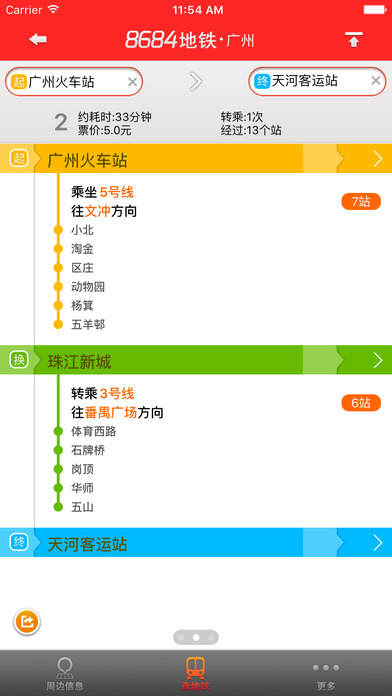
Task: Clear the 广州火车站 start station field
Action: (132, 82)
